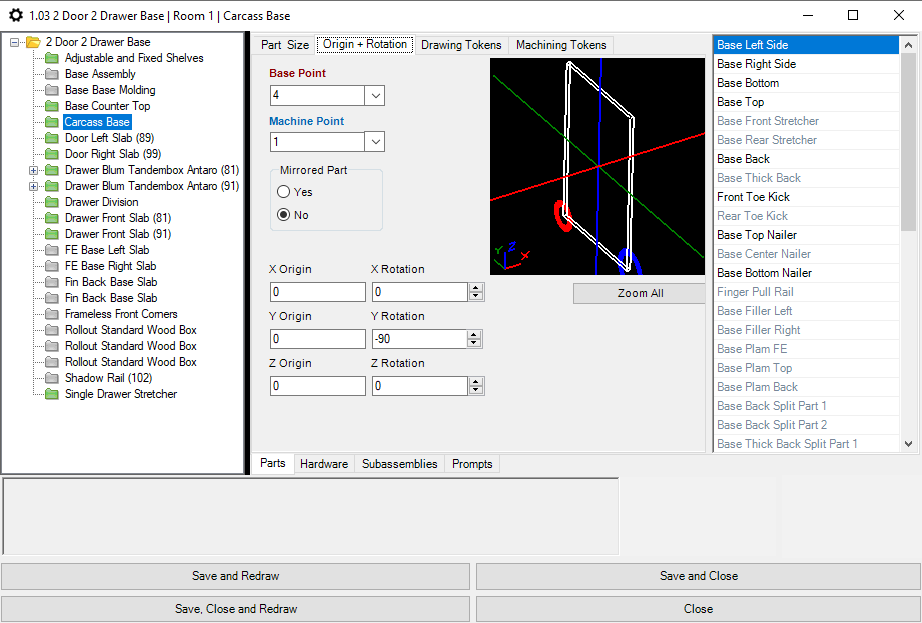Open the Machine Point dropdown
This screenshot has width=922, height=623.
click(375, 143)
